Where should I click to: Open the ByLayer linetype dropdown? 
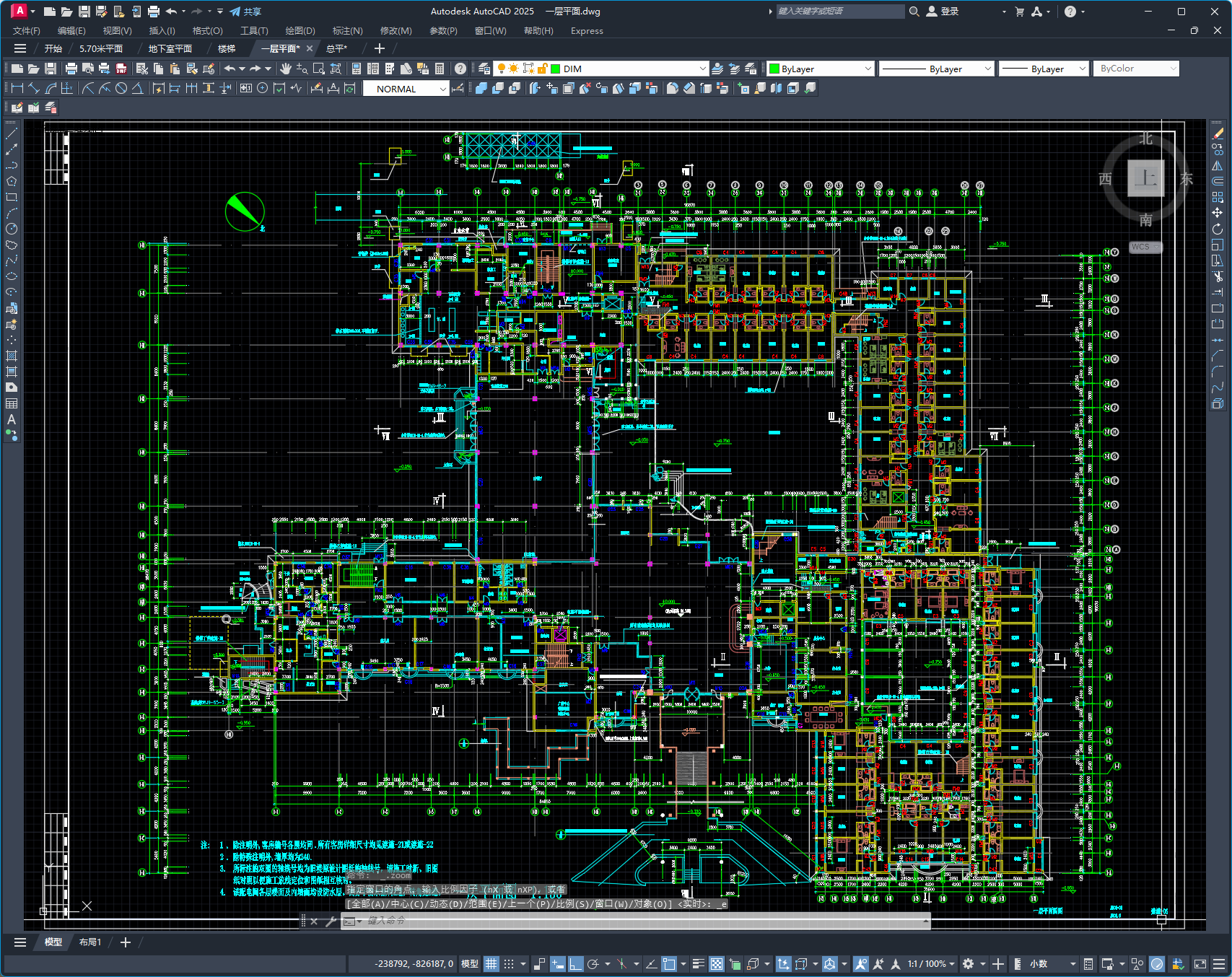pos(988,69)
